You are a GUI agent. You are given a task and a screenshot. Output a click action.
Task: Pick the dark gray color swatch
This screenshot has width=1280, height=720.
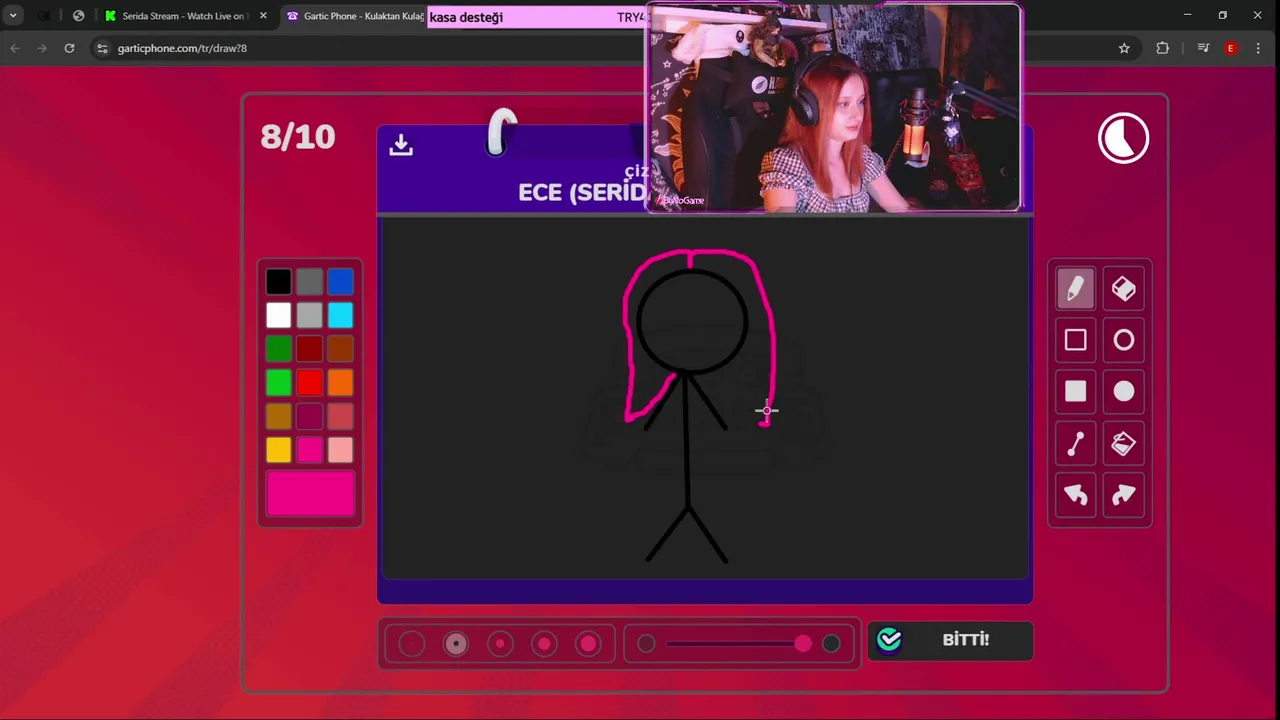(x=310, y=282)
